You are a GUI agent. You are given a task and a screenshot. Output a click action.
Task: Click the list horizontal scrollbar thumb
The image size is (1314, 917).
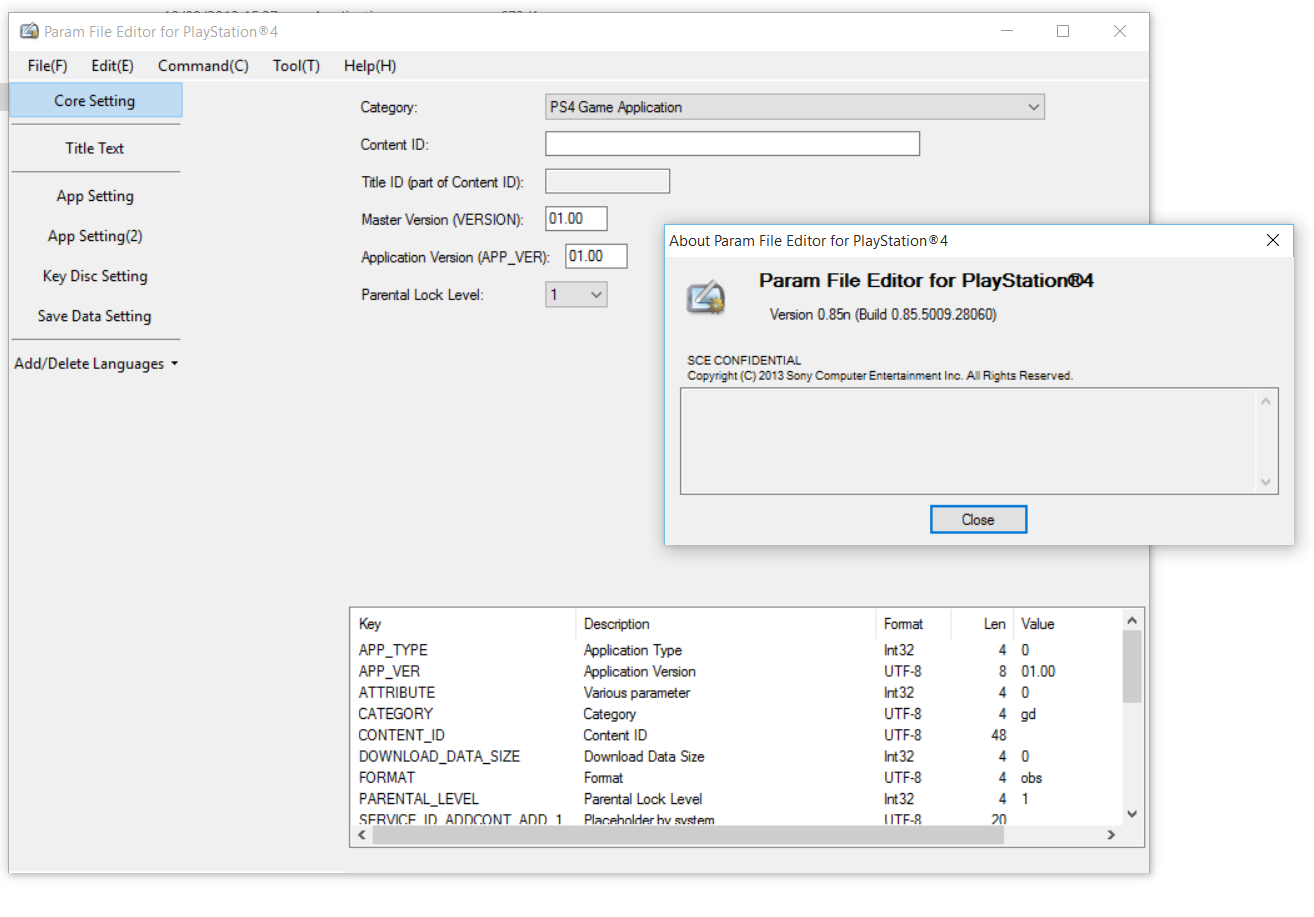click(x=688, y=835)
